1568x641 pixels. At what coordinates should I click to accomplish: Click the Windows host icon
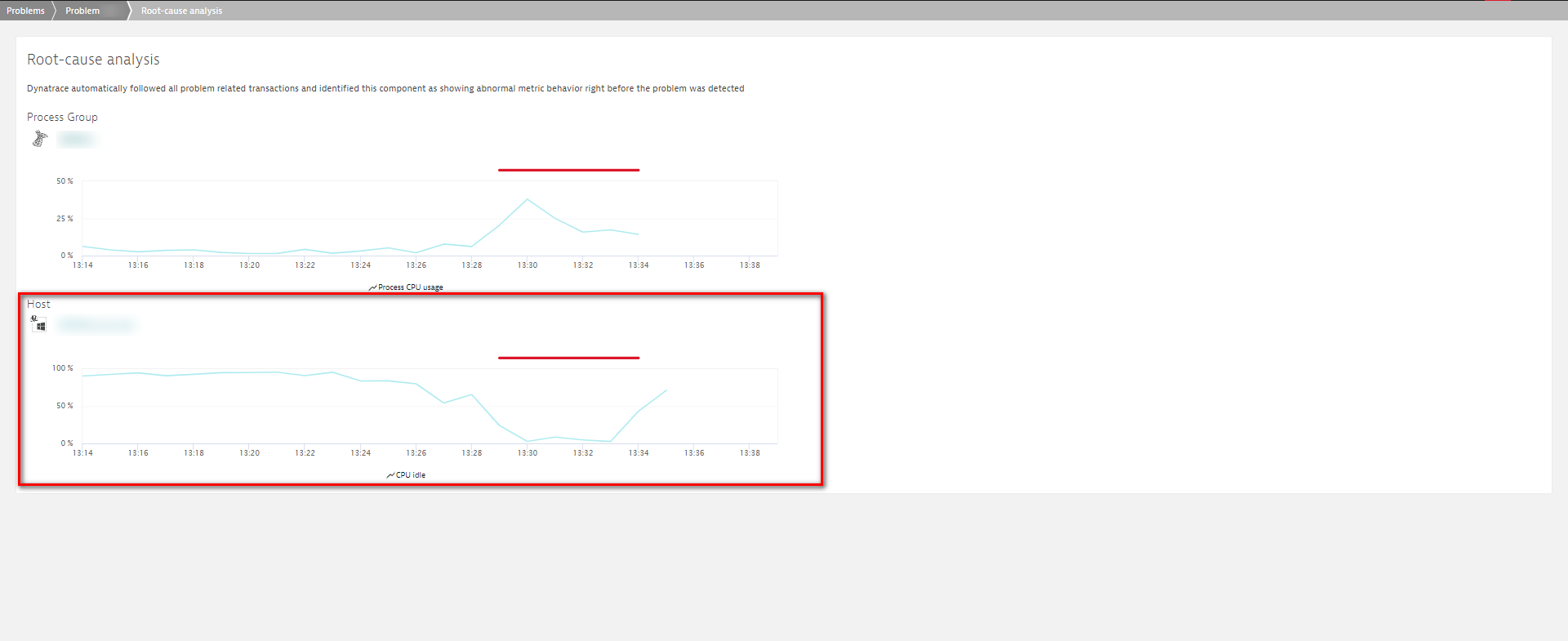click(x=39, y=325)
